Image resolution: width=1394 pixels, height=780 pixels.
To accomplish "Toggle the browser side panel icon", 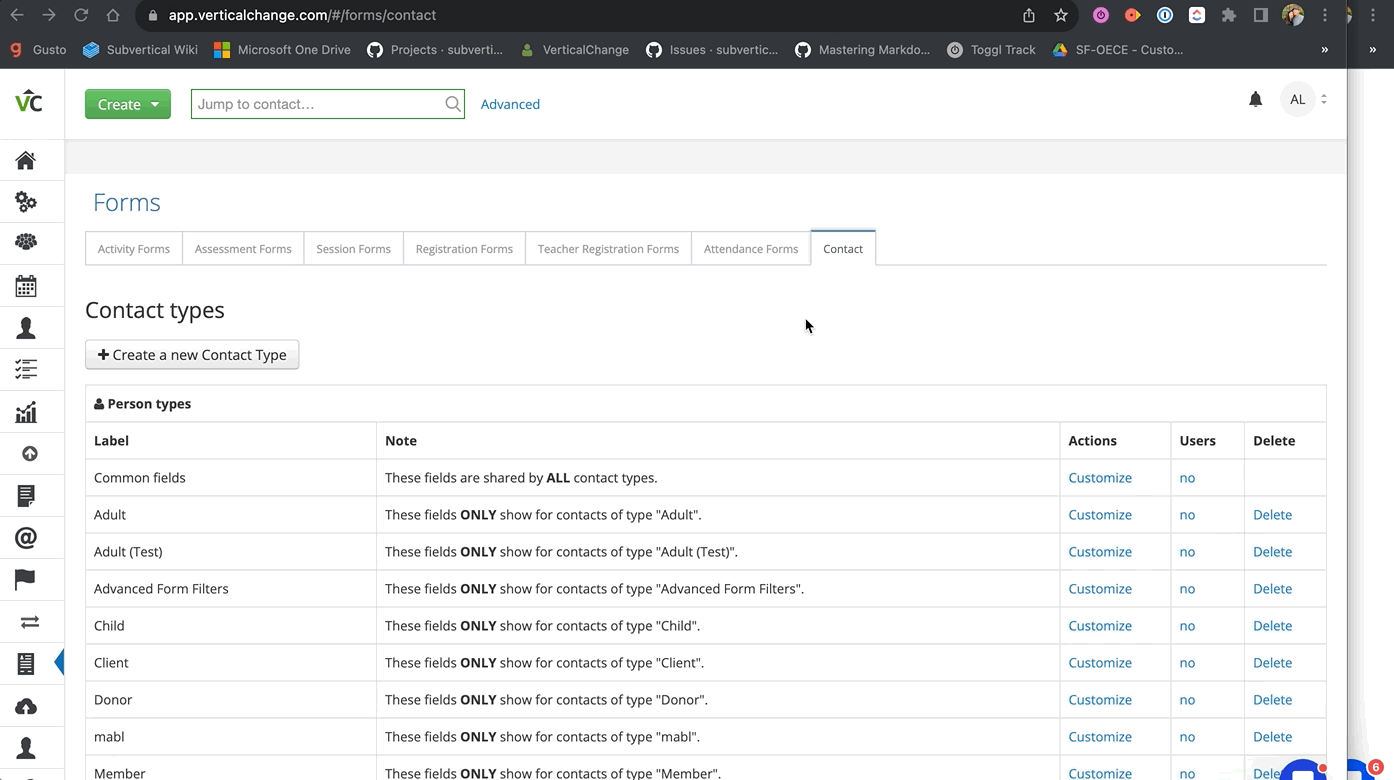I will (x=1261, y=15).
